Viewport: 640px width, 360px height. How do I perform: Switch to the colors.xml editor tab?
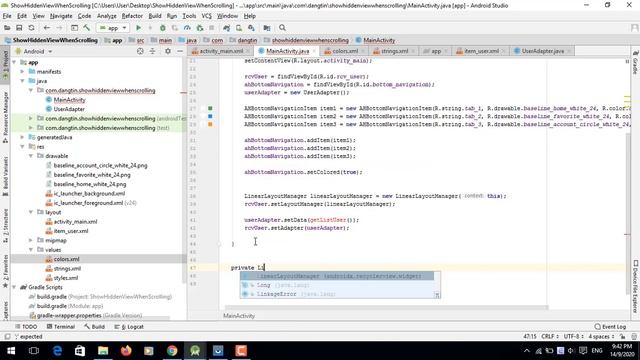point(344,51)
